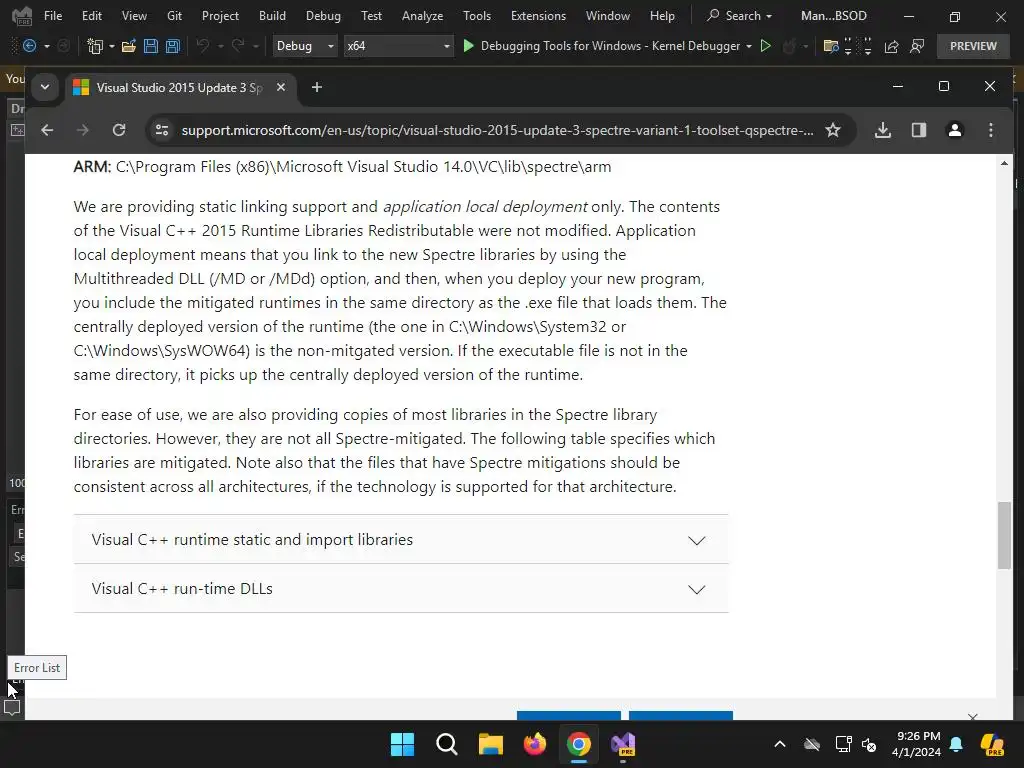Click the Send Feedback person icon

pos(917,46)
